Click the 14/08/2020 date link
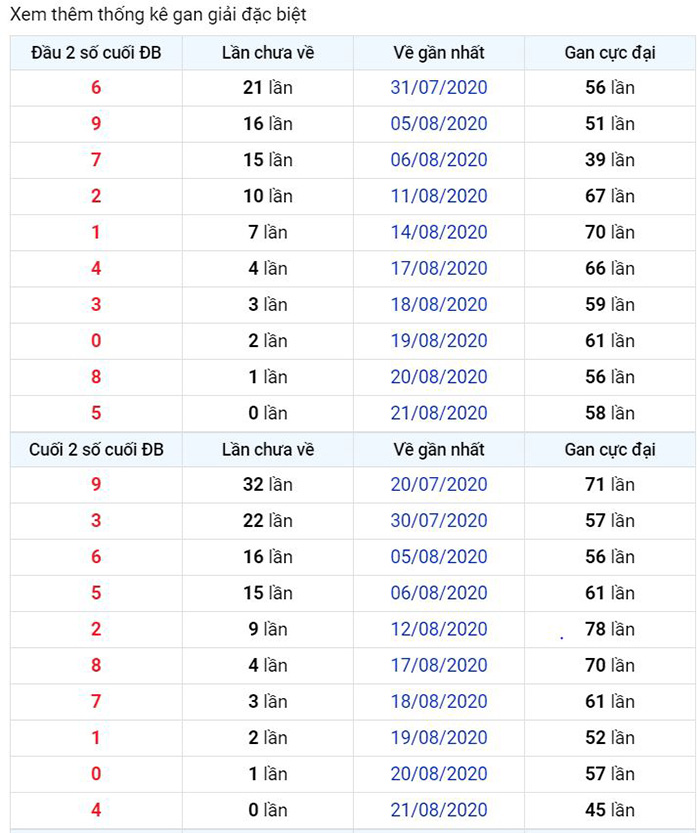 pyautogui.click(x=439, y=232)
